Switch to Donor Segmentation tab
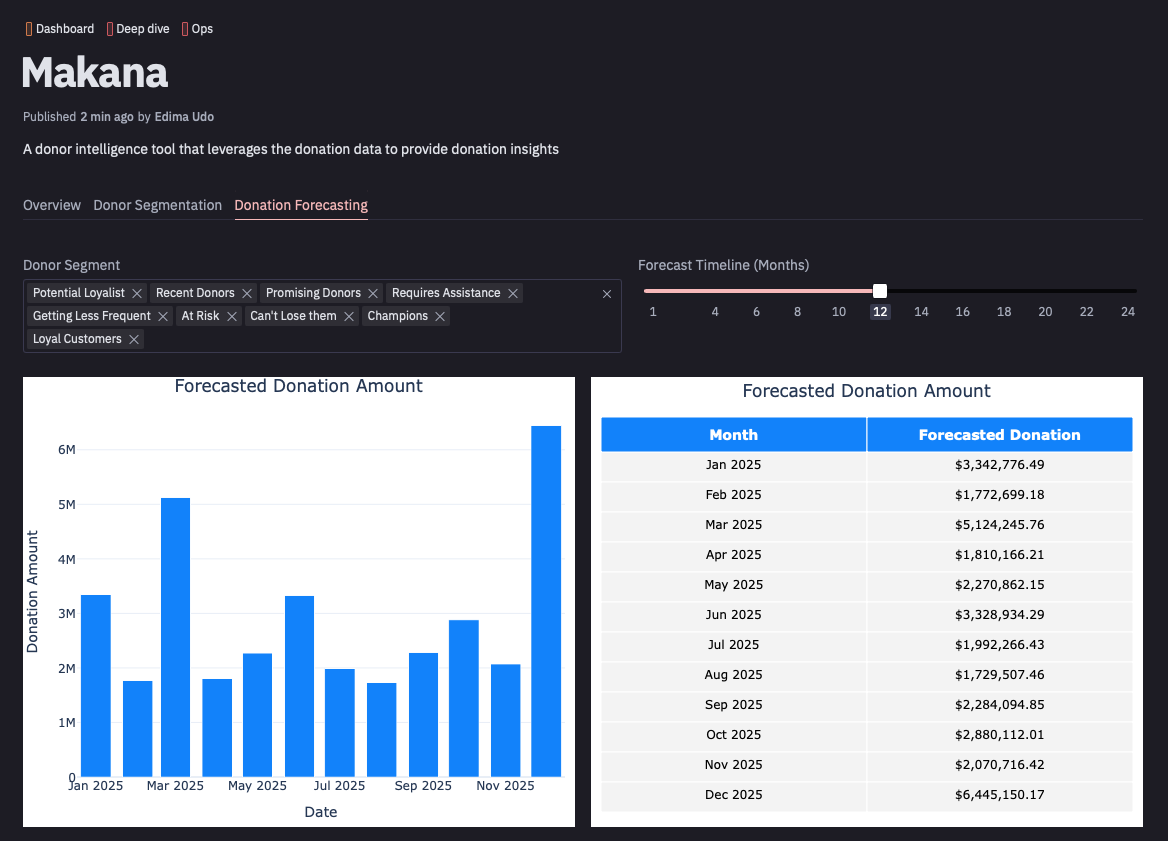The image size is (1168, 841). click(x=157, y=205)
